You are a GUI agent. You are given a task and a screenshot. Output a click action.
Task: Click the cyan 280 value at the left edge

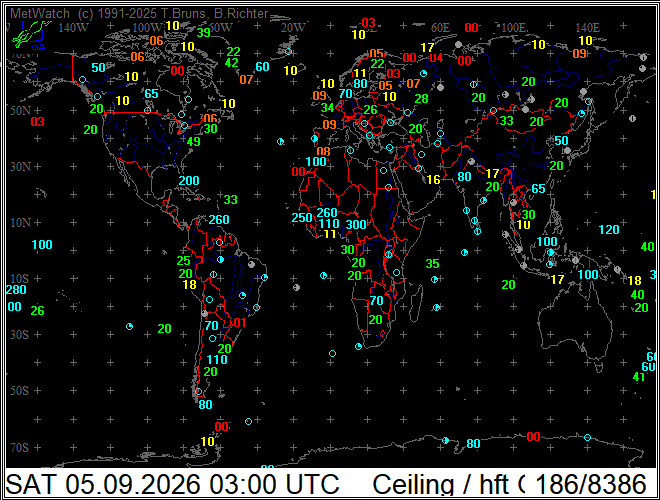[16, 290]
